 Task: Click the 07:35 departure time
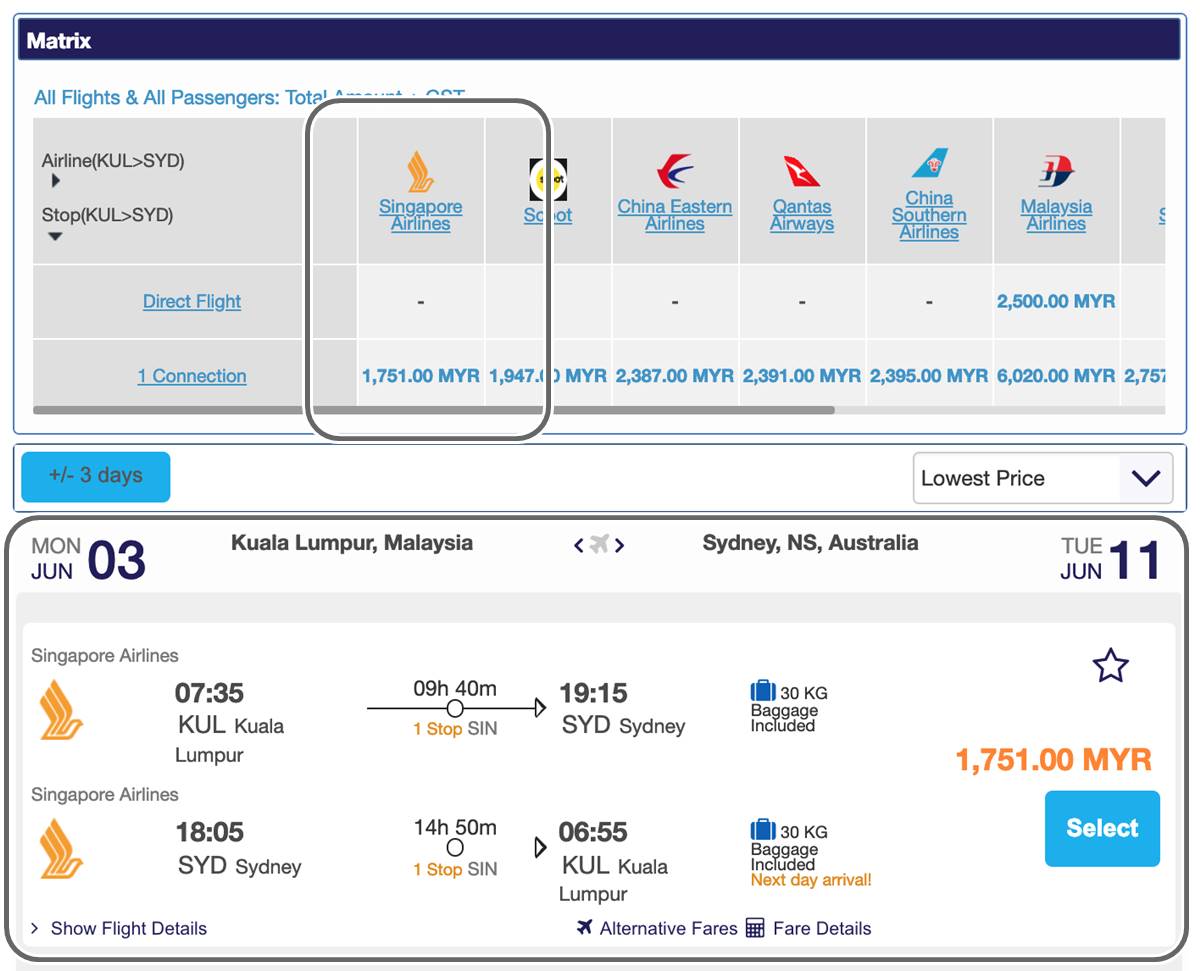209,693
